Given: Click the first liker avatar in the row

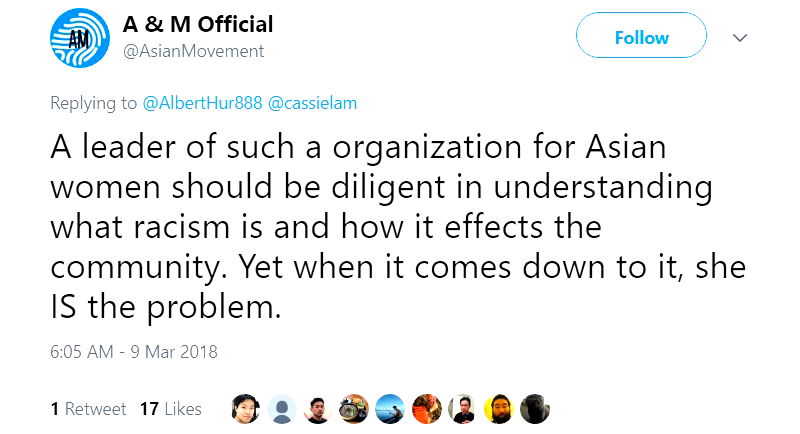Looking at the screenshot, I should point(246,408).
